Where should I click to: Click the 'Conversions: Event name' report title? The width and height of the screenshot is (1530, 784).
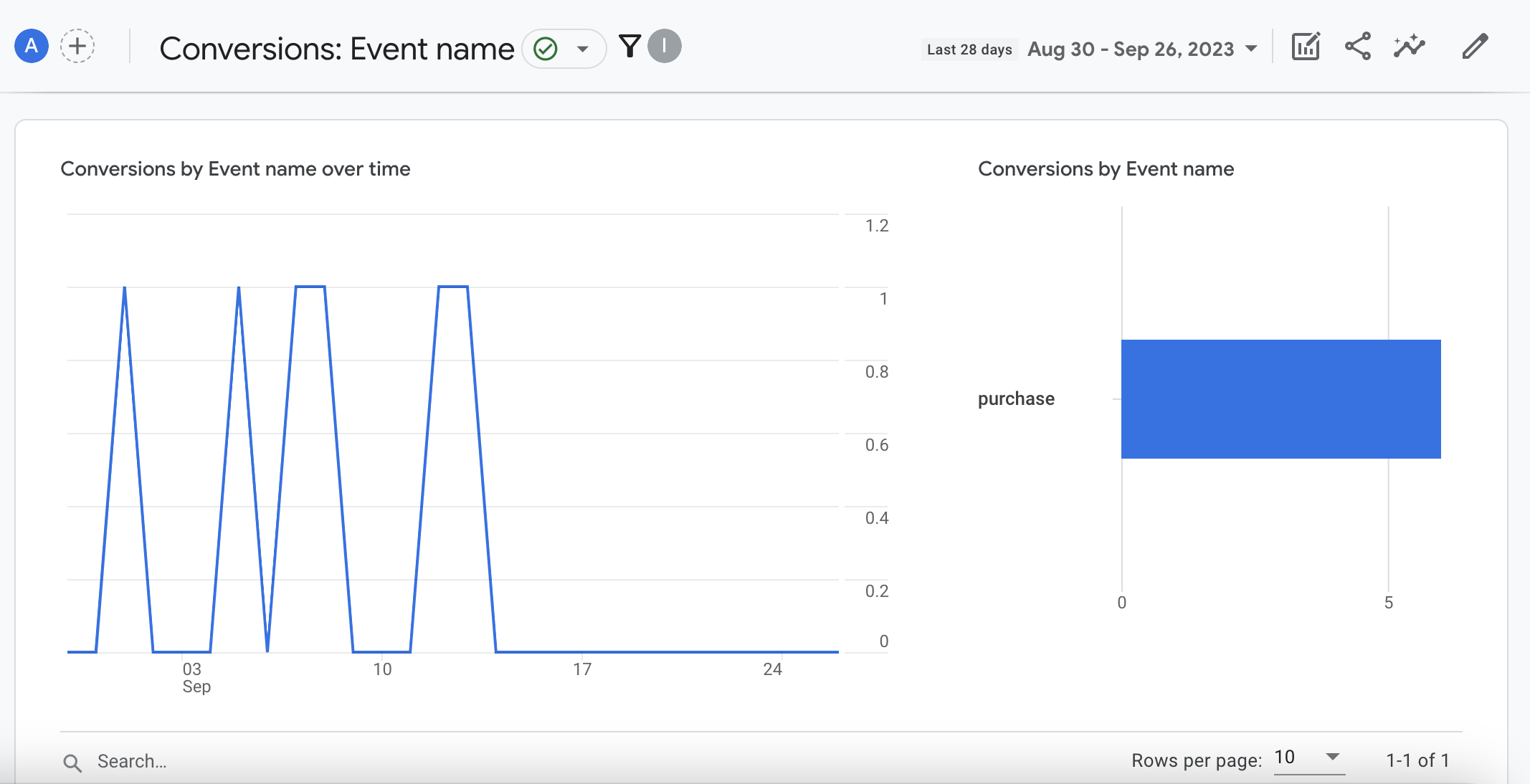[x=336, y=49]
